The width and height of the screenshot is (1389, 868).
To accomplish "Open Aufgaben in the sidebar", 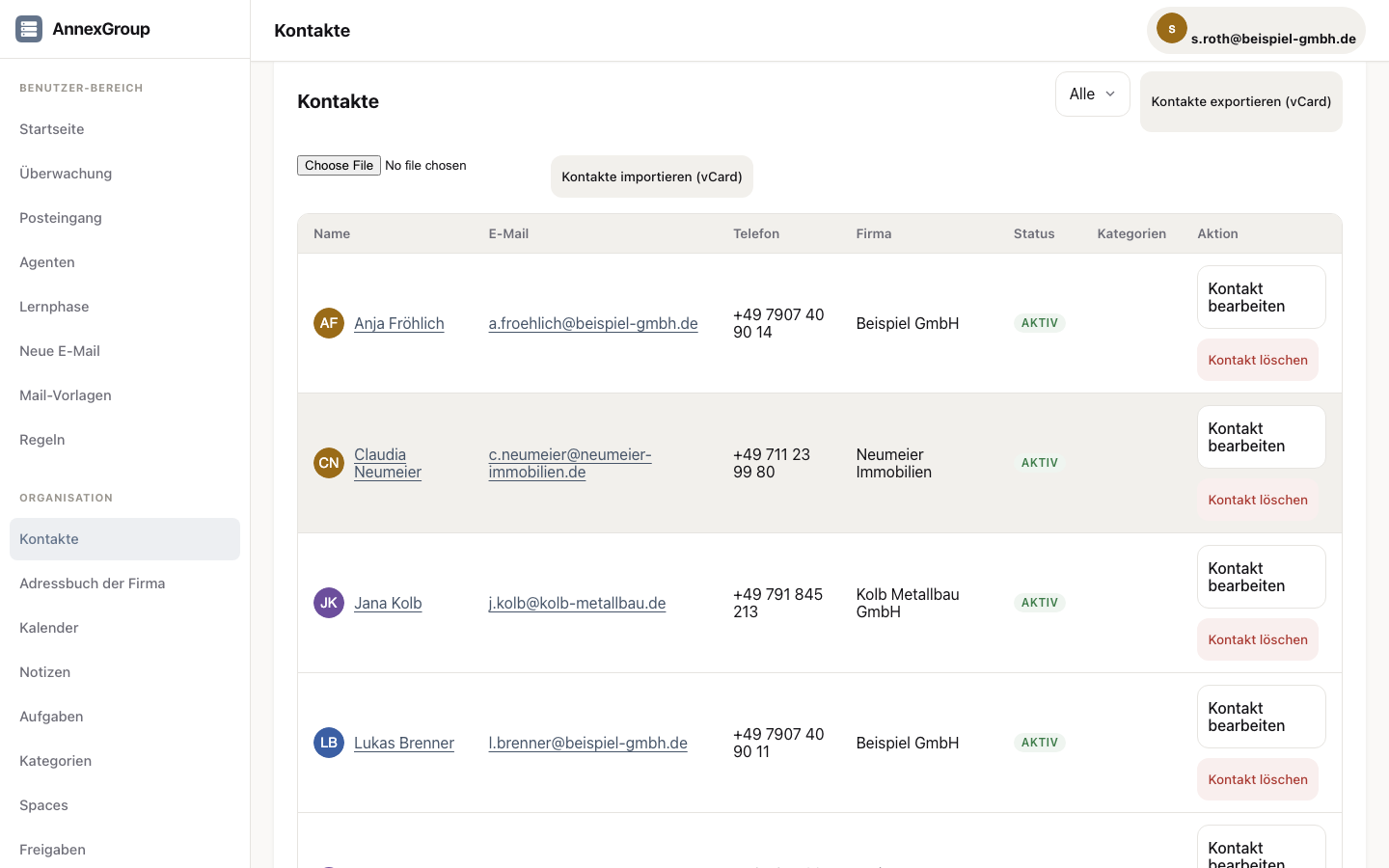I will (x=124, y=717).
